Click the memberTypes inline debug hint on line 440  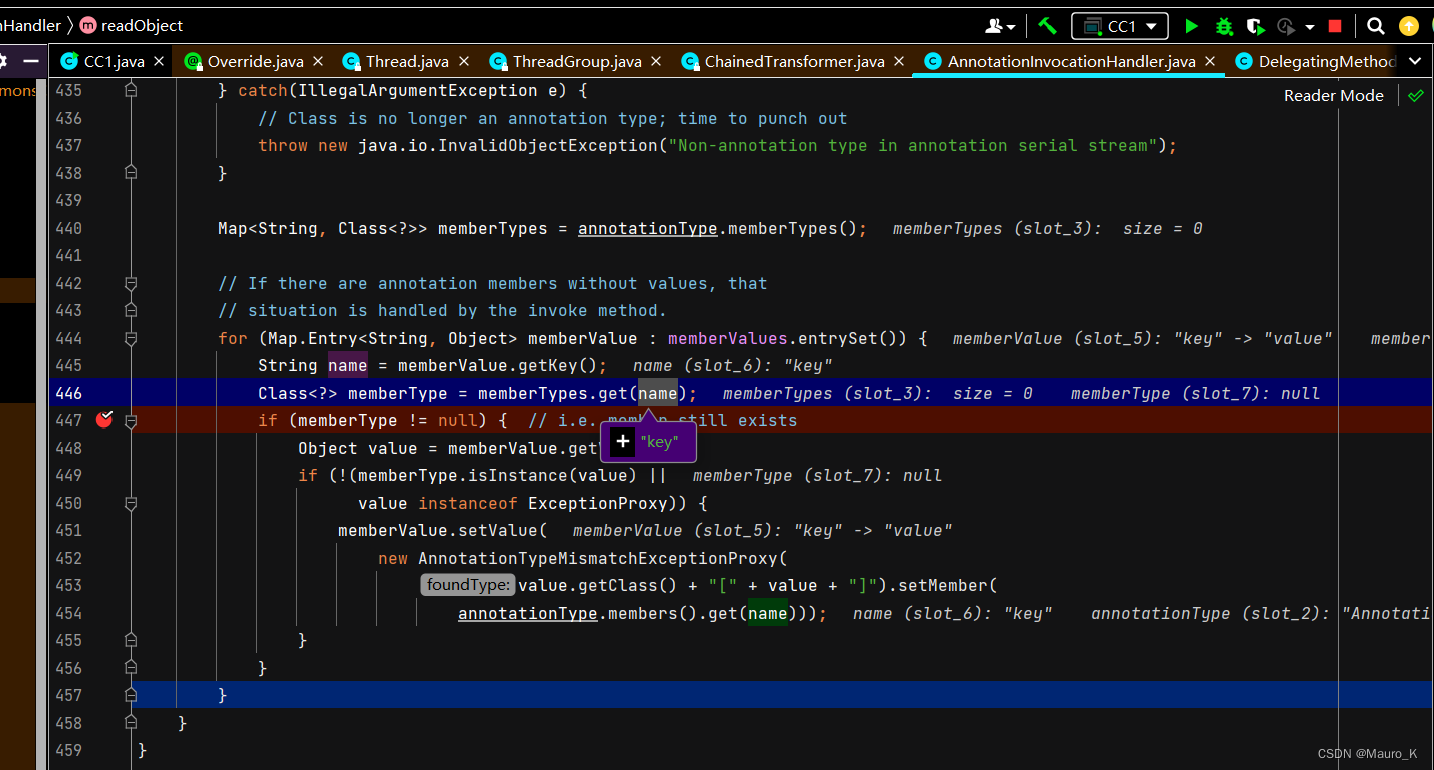[x=1047, y=228]
